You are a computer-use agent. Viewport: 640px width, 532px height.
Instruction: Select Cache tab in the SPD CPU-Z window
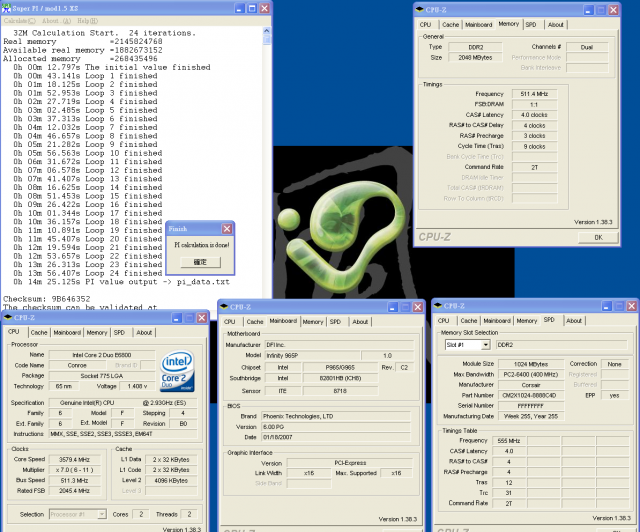point(469,321)
